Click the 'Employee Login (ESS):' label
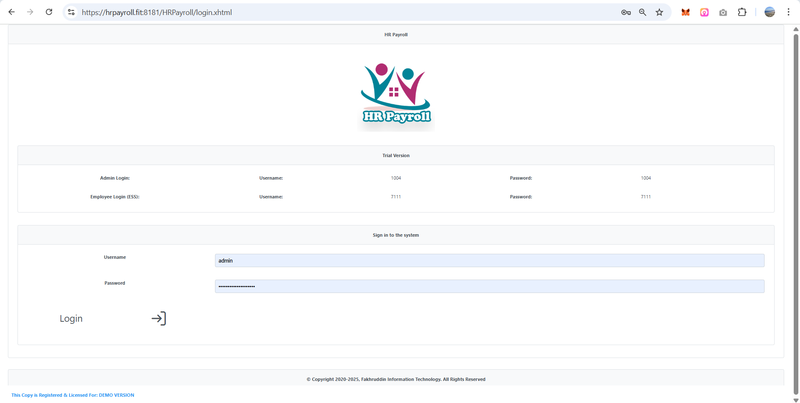Image resolution: width=800 pixels, height=403 pixels. [115, 196]
